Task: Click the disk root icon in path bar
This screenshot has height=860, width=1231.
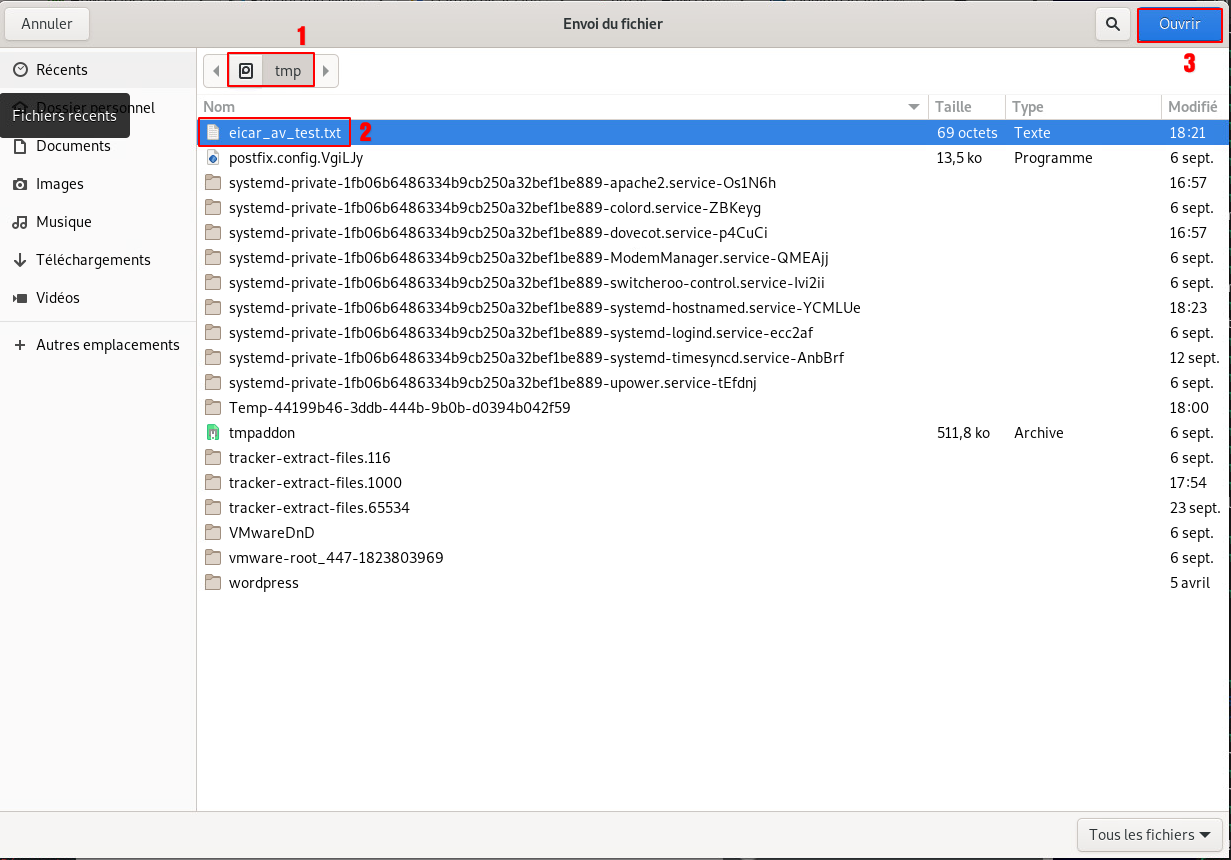Action: click(246, 71)
